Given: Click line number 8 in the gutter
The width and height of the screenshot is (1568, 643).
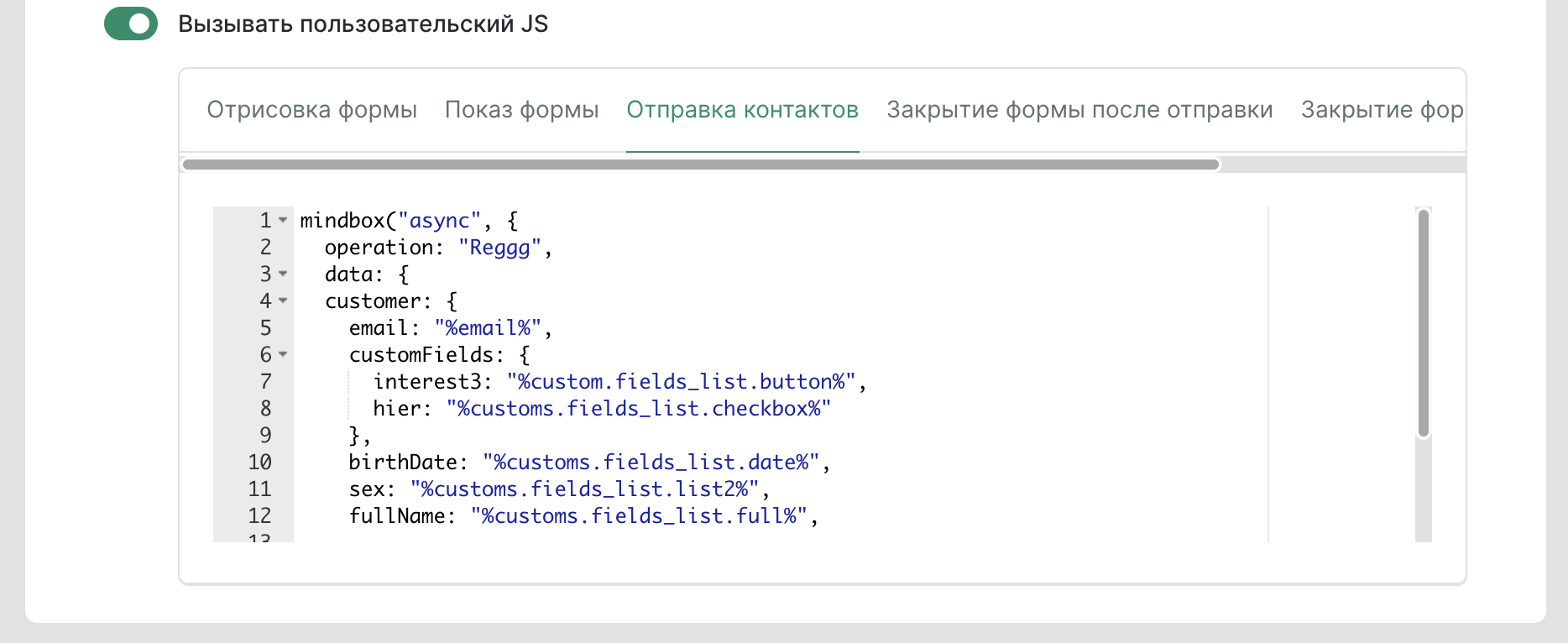Looking at the screenshot, I should (x=266, y=409).
